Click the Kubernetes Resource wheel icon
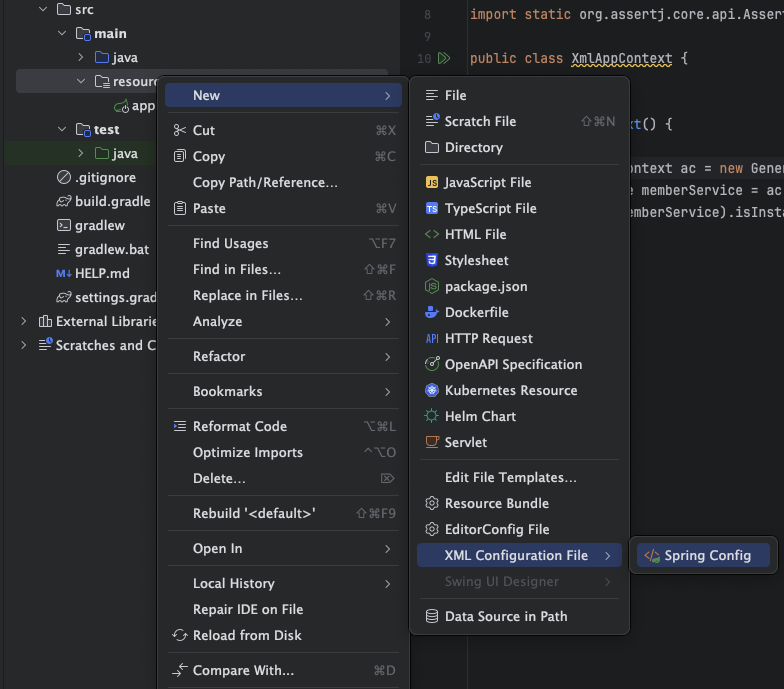The image size is (784, 689). 432,390
